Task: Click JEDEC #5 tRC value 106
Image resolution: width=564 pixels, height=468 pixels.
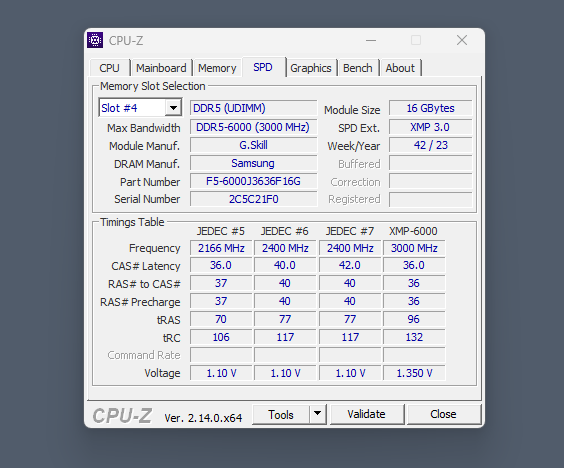Action: pos(221,337)
